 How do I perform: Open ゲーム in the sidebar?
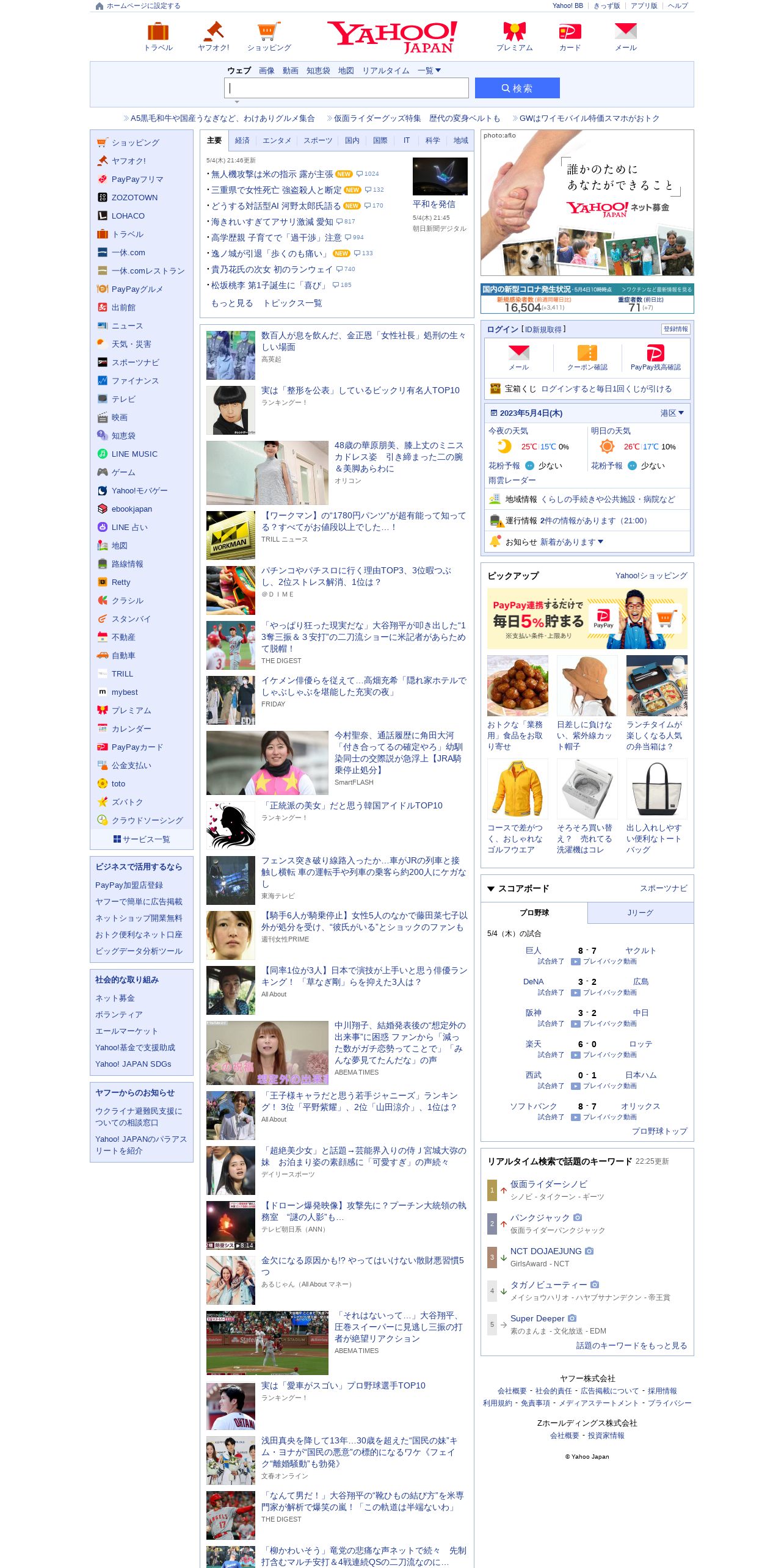click(x=123, y=473)
